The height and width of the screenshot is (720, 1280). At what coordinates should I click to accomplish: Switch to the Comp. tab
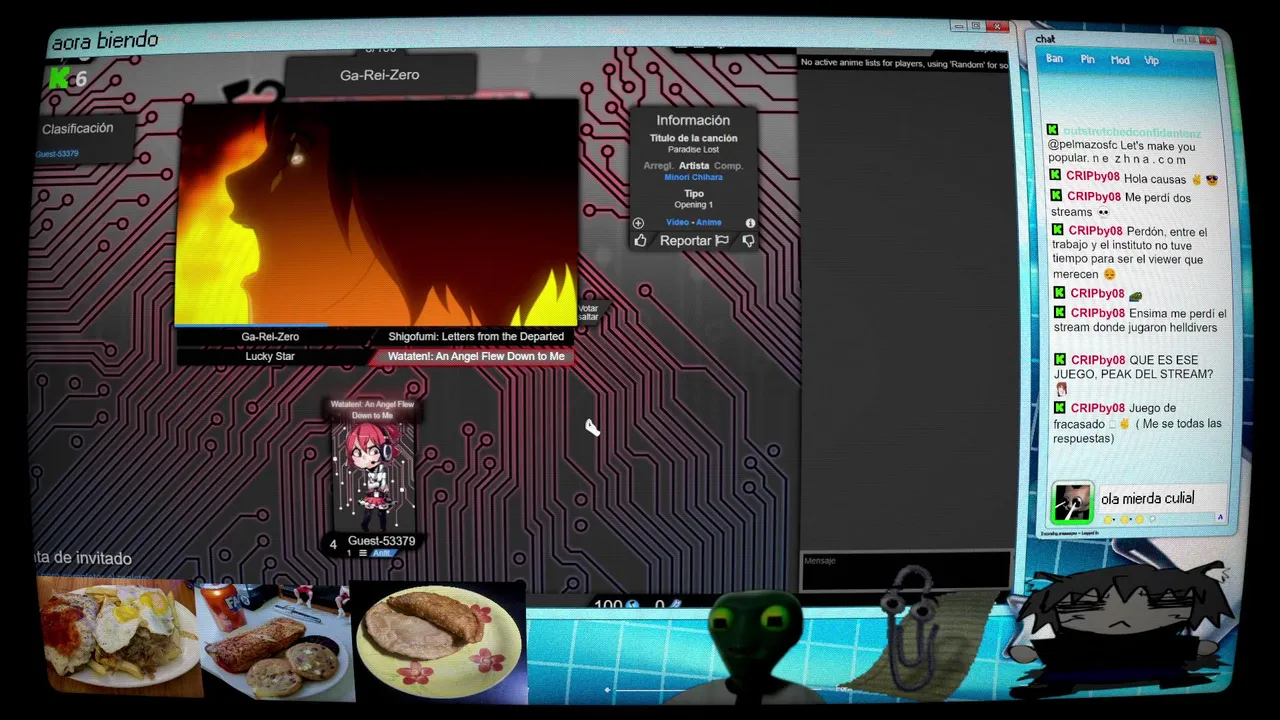click(728, 166)
